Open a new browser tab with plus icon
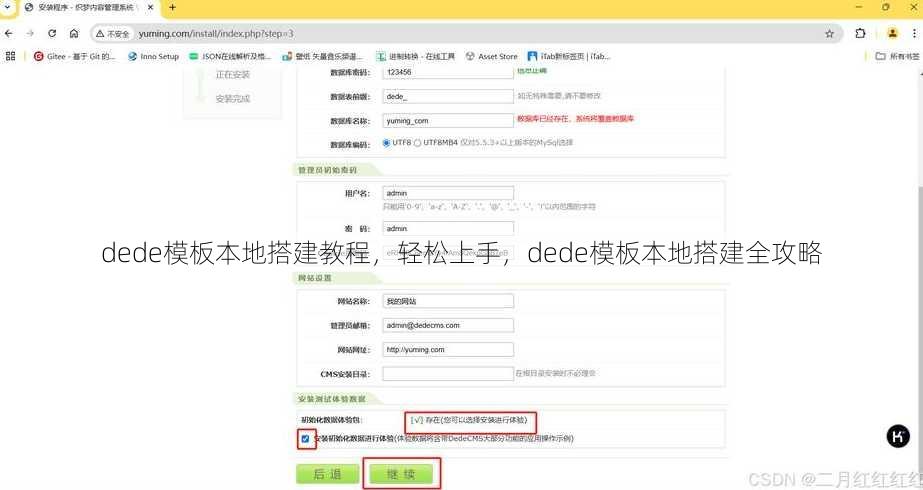This screenshot has width=923, height=490. [x=172, y=8]
